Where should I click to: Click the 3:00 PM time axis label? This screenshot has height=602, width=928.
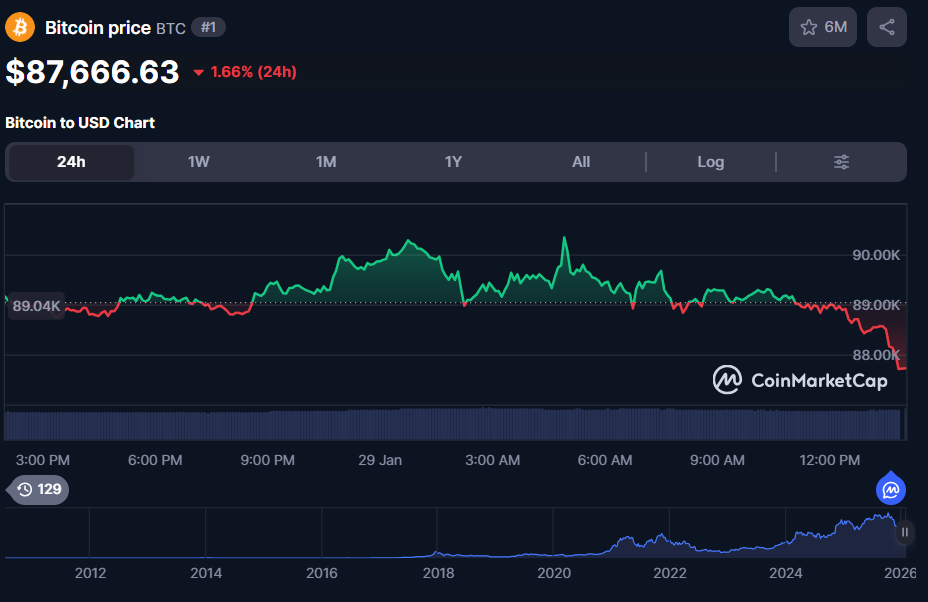[x=43, y=460]
